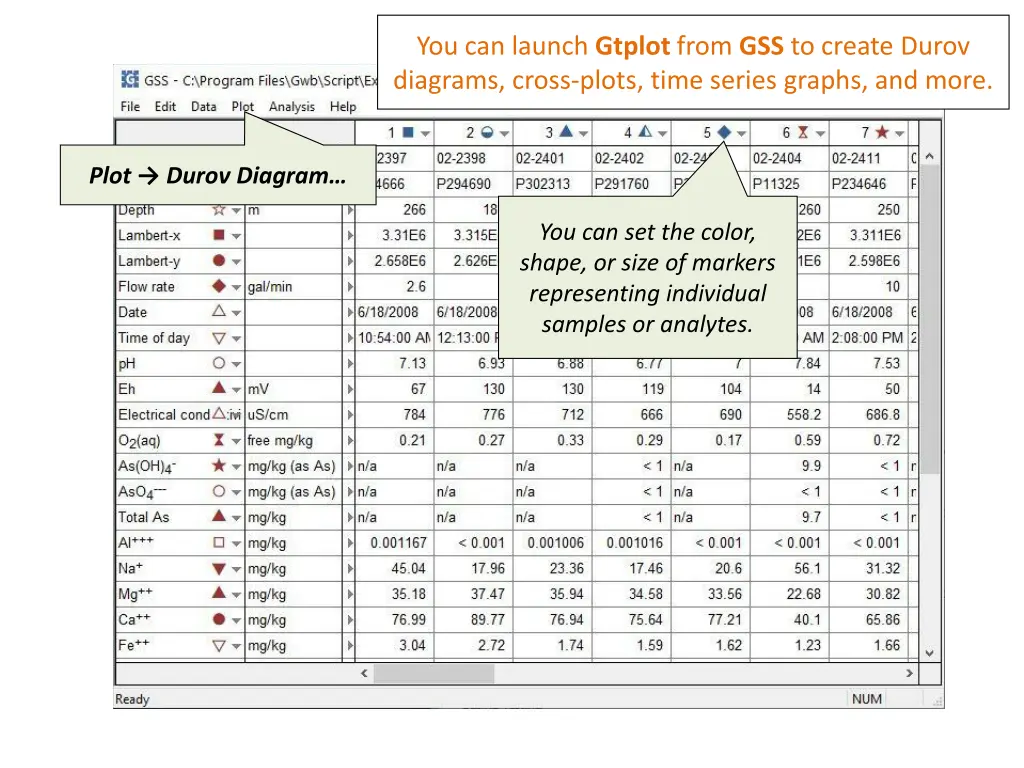Screen dimensions: 1024x768
Task: Open sample 2 marker dropdown arrow
Action: point(504,134)
